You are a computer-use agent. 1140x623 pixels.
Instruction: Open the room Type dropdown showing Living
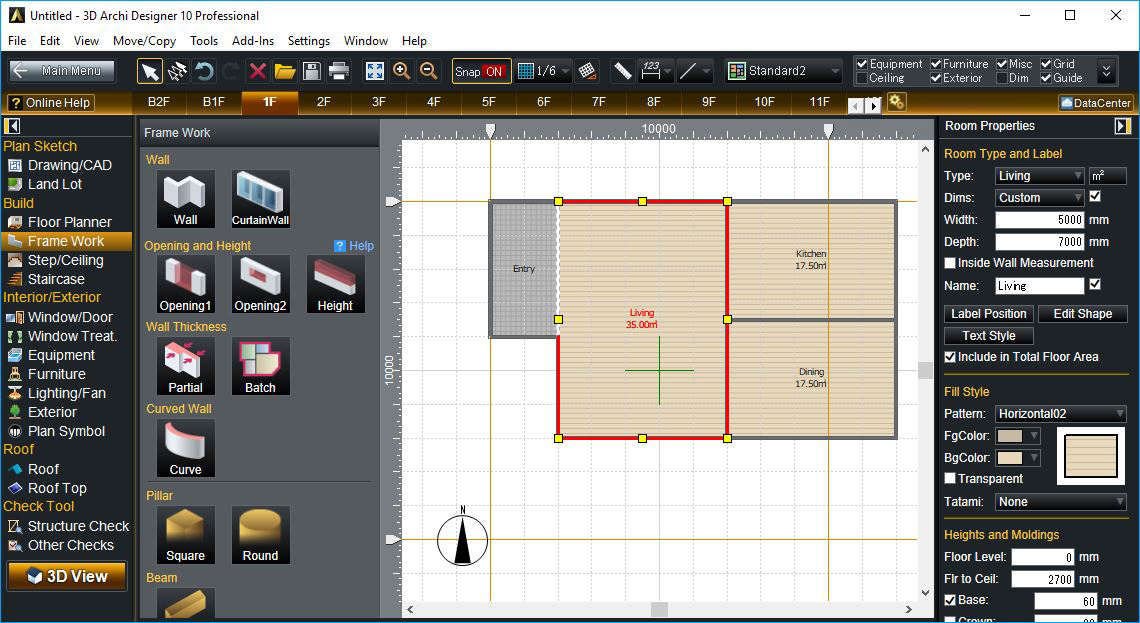[1039, 176]
